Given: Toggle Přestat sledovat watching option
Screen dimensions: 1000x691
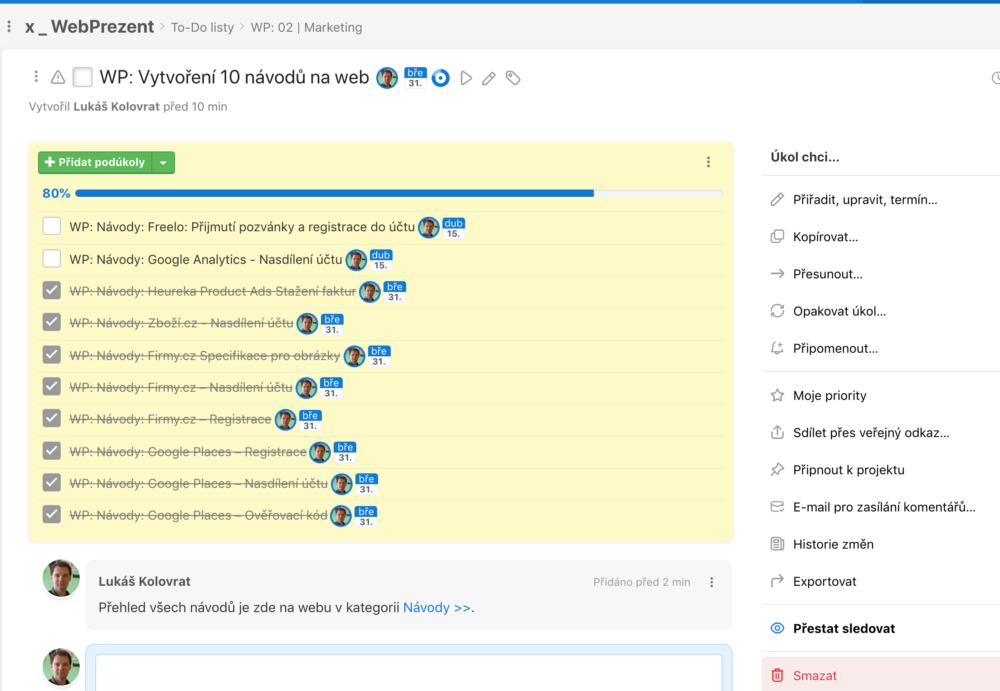Looking at the screenshot, I should tap(844, 628).
